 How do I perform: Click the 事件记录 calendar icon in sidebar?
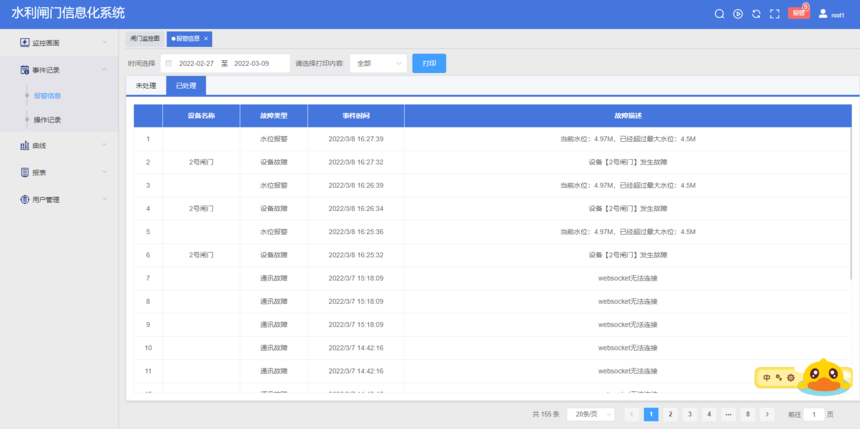tap(25, 70)
